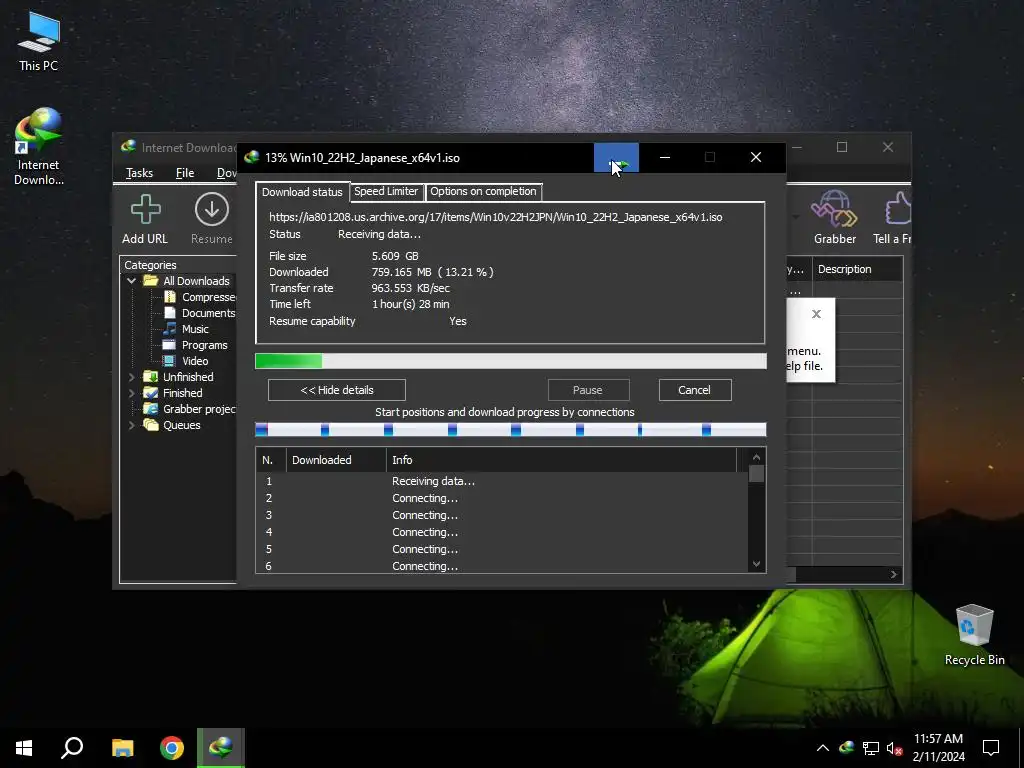
Task: Show hidden tray icons chevron
Action: [823, 748]
